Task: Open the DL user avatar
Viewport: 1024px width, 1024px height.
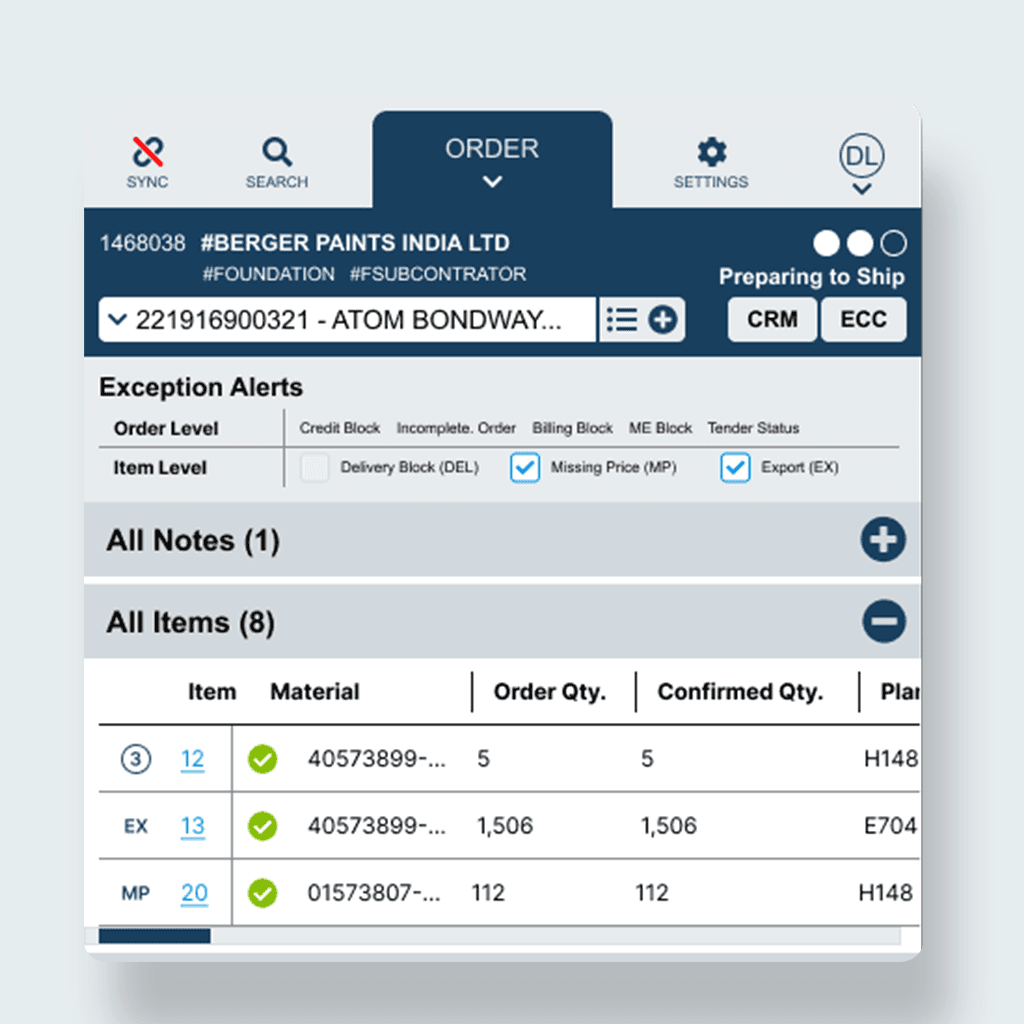Action: pos(861,155)
